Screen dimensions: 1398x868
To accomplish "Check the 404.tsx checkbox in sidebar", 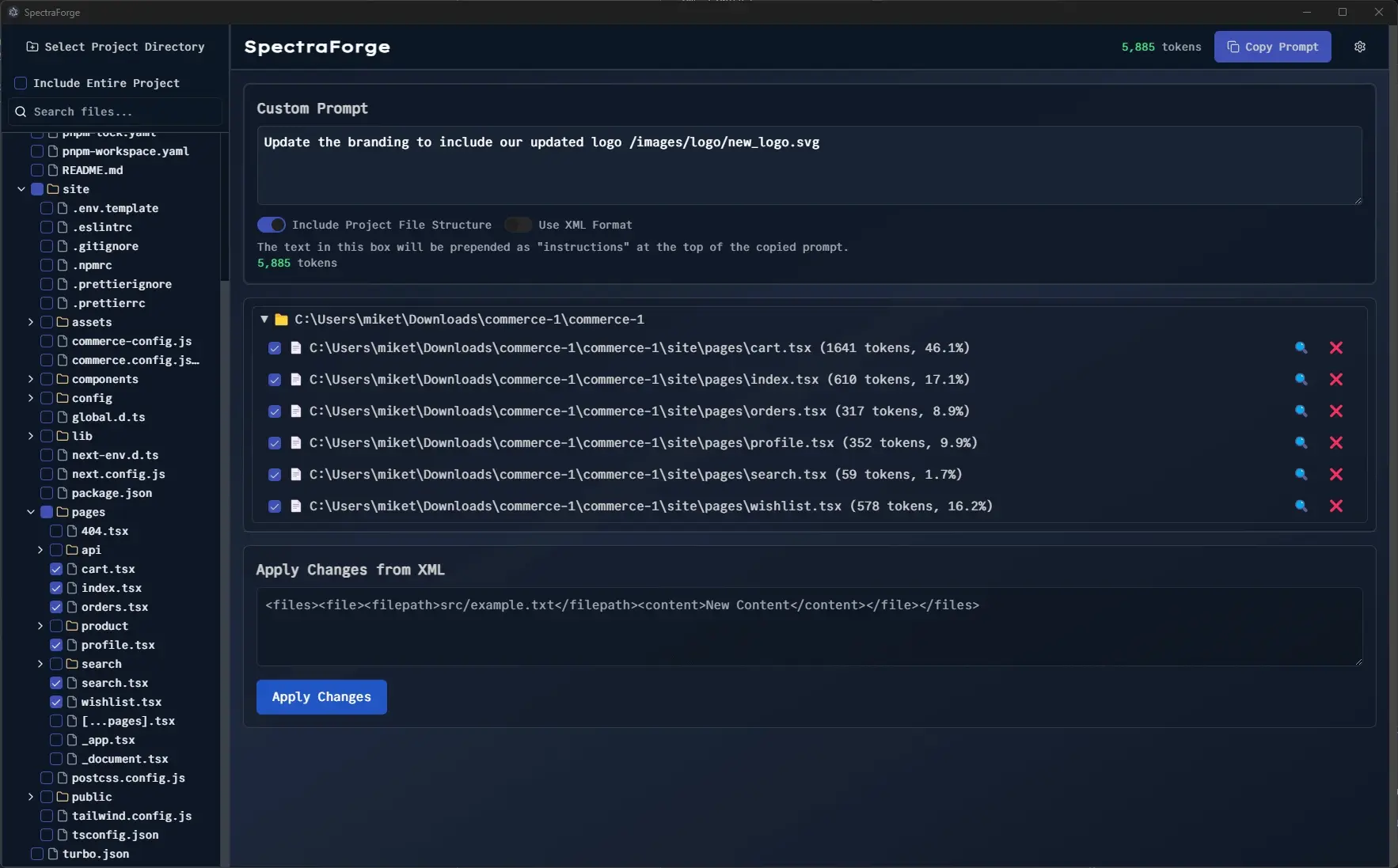I will click(56, 531).
